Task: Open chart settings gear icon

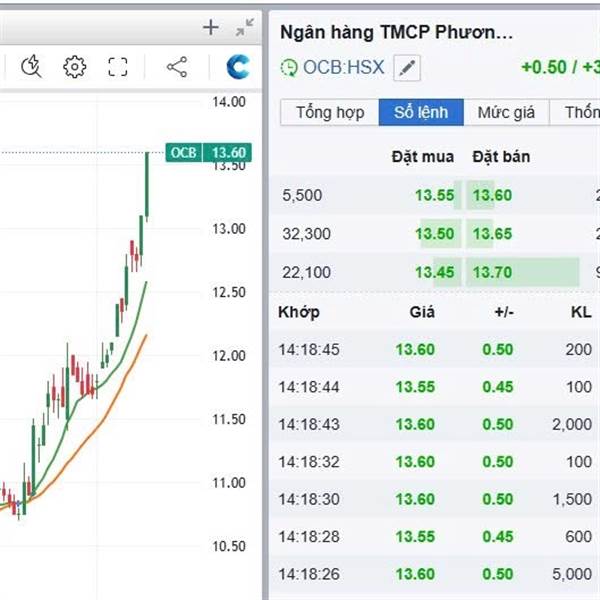Action: click(x=74, y=67)
